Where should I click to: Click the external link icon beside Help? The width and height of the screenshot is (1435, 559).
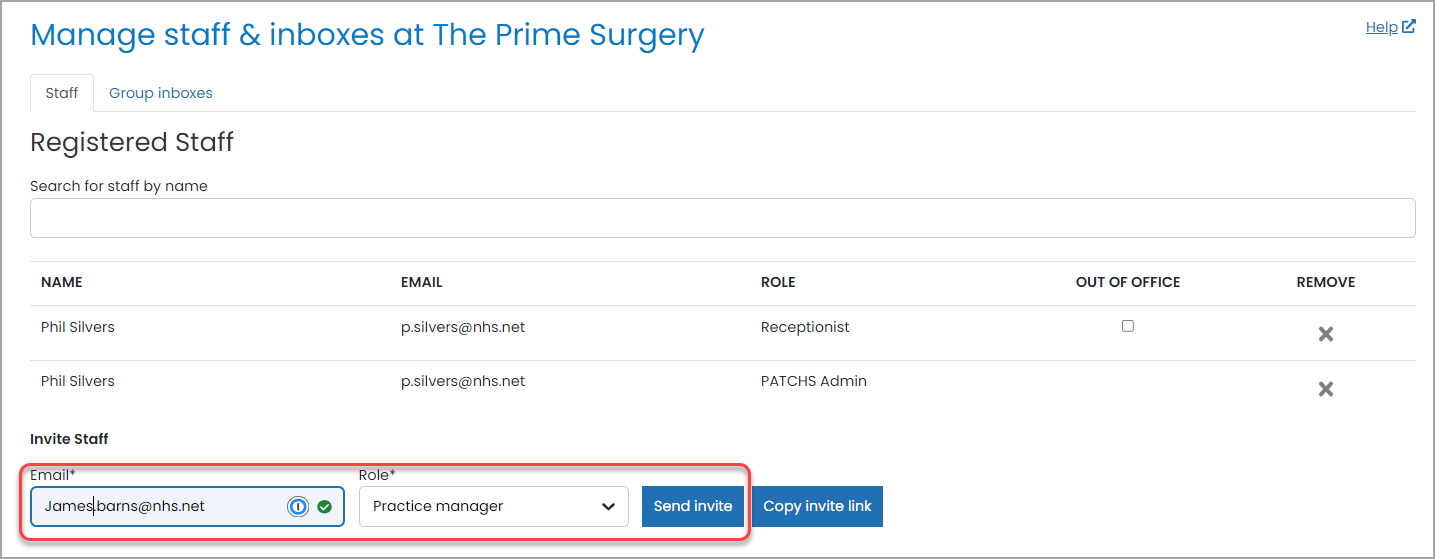tap(1409, 27)
